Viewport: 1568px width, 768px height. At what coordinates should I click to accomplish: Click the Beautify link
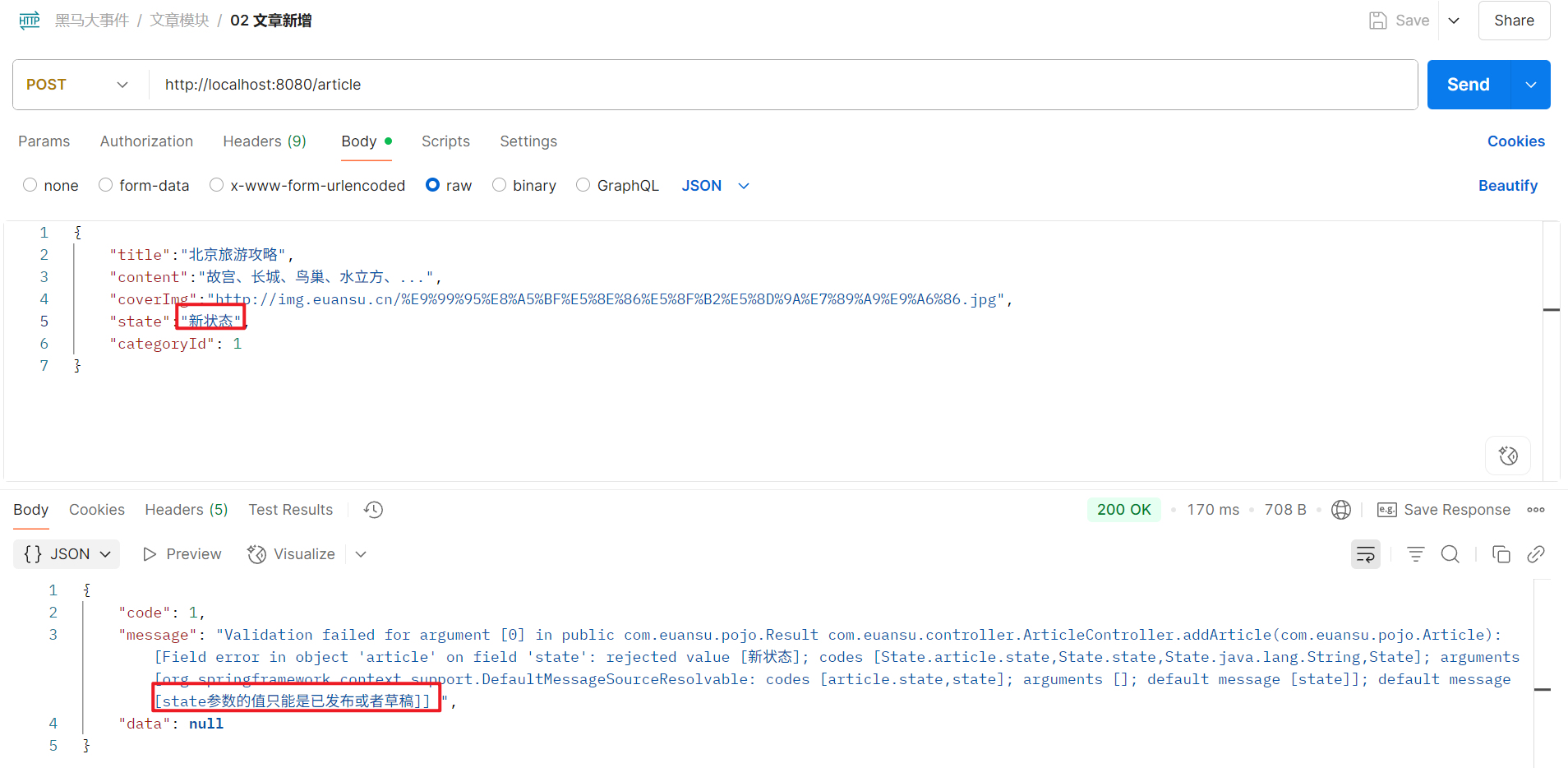pos(1507,186)
